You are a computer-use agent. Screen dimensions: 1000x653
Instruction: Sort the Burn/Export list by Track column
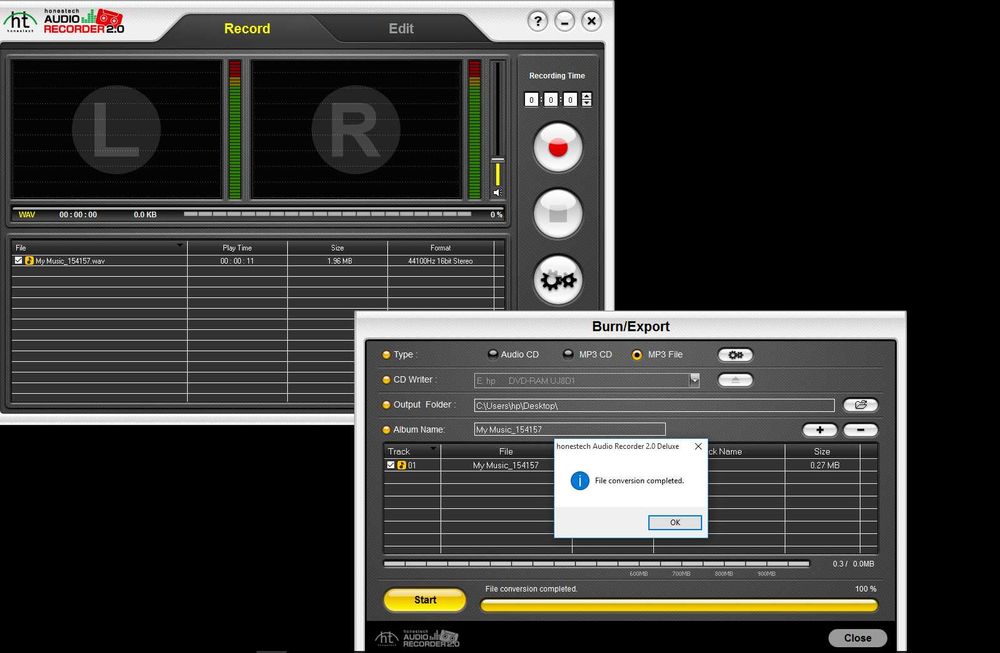(412, 451)
